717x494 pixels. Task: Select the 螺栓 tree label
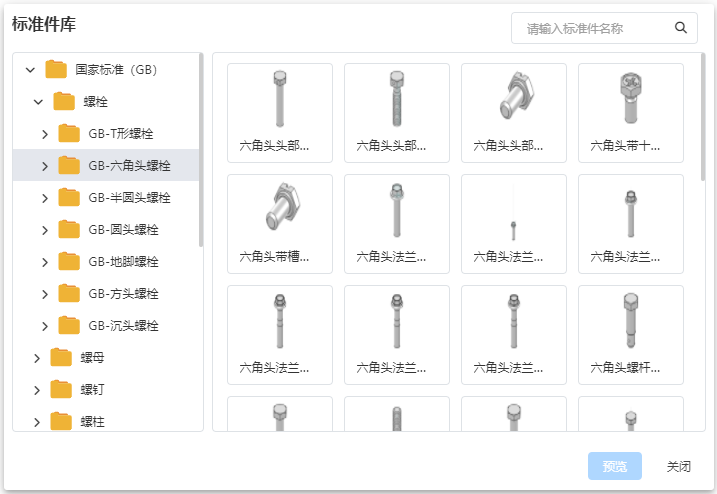(x=96, y=102)
